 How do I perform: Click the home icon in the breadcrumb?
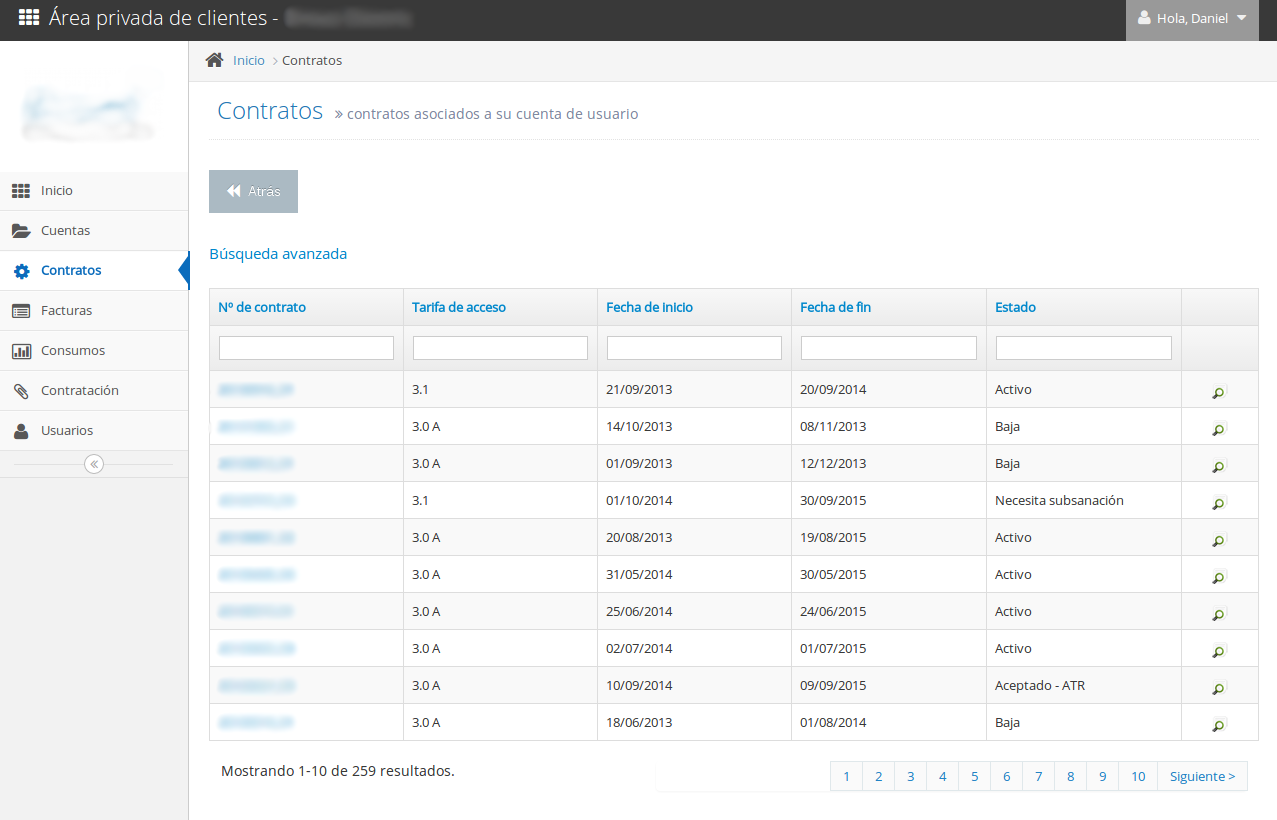pos(213,60)
